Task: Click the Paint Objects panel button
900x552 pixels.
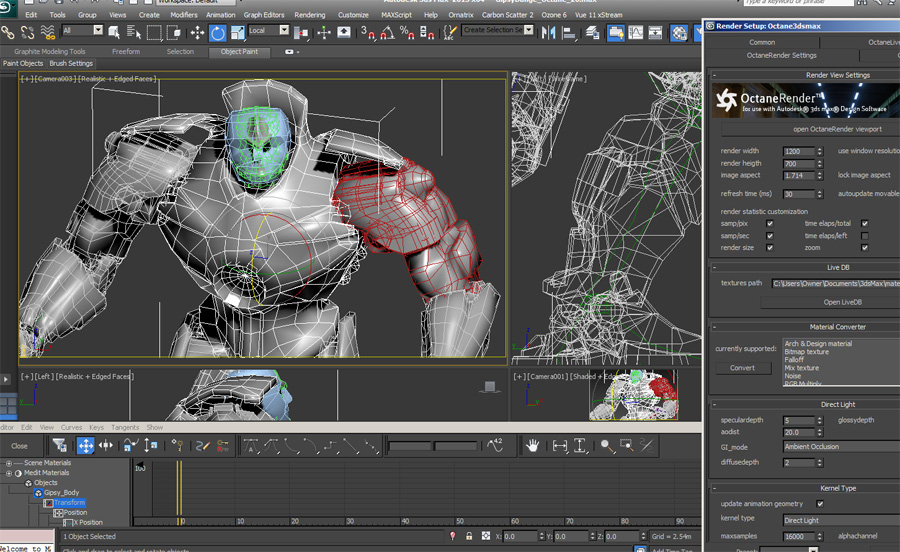Action: [x=23, y=64]
